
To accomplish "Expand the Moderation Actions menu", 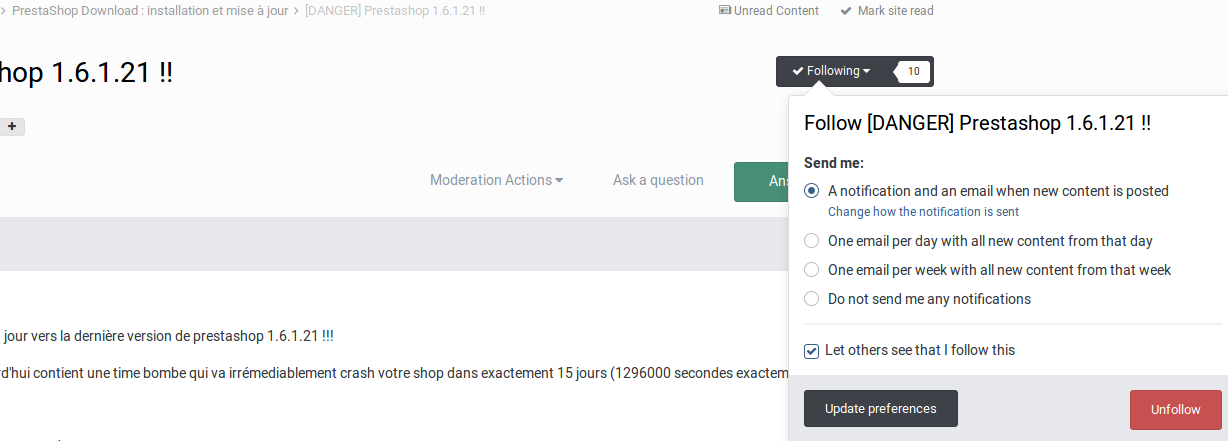I will pos(496,180).
